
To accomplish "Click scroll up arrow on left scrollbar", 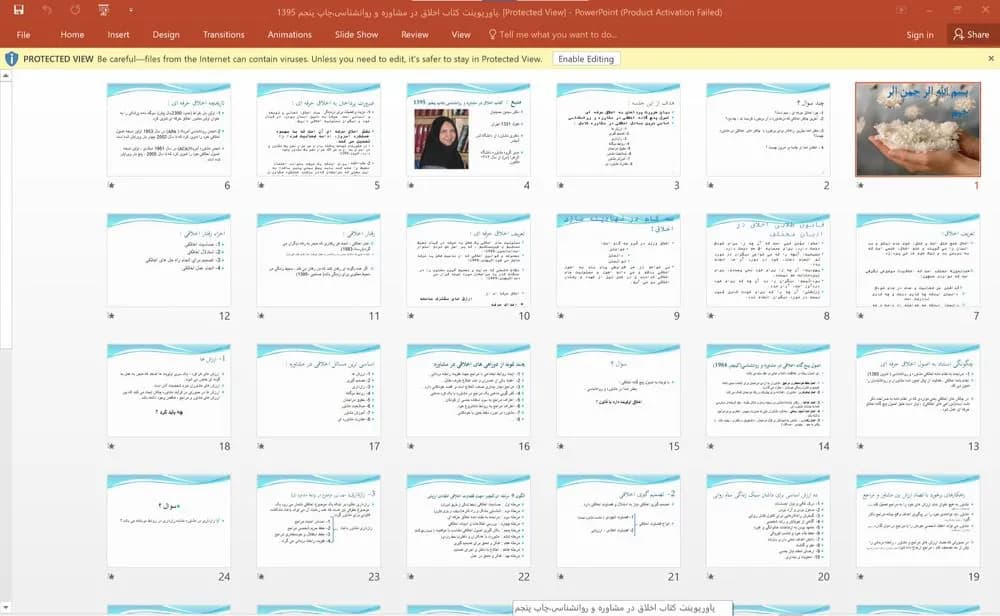I will click(x=6, y=75).
